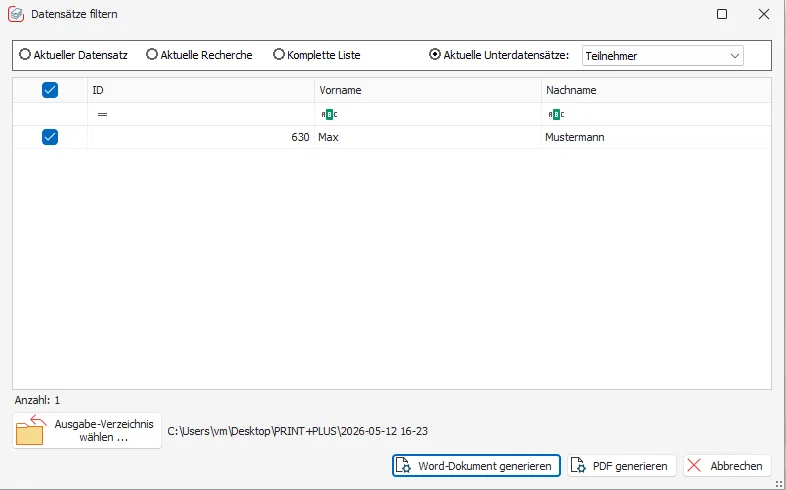This screenshot has width=786, height=490.
Task: Click the red X icon on Abbrechen
Action: [694, 465]
